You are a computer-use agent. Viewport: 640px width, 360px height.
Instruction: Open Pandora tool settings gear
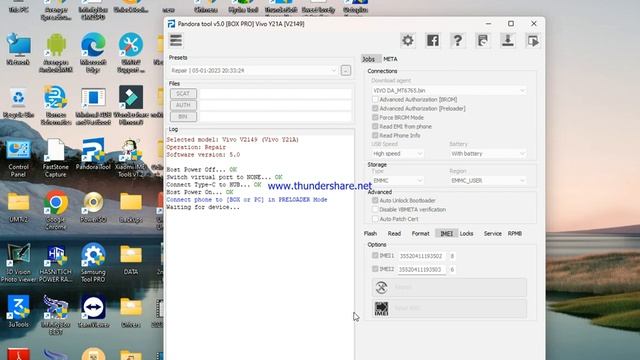coord(408,40)
